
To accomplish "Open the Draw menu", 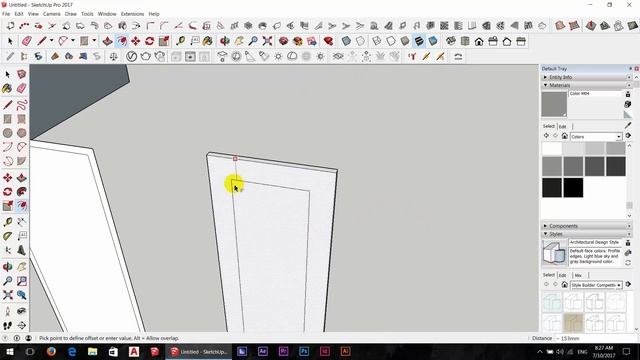I will (71, 14).
